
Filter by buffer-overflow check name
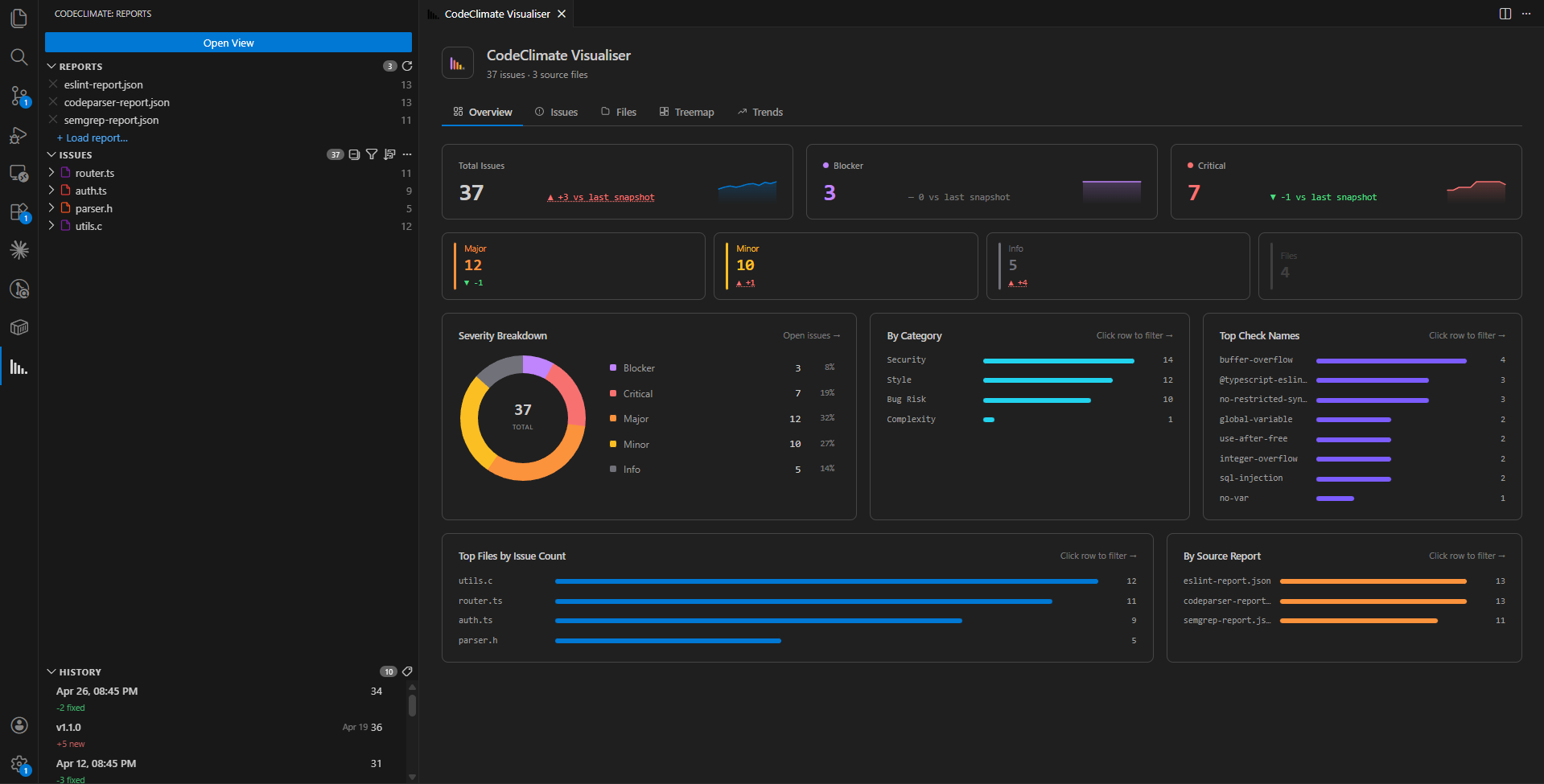click(x=1362, y=360)
